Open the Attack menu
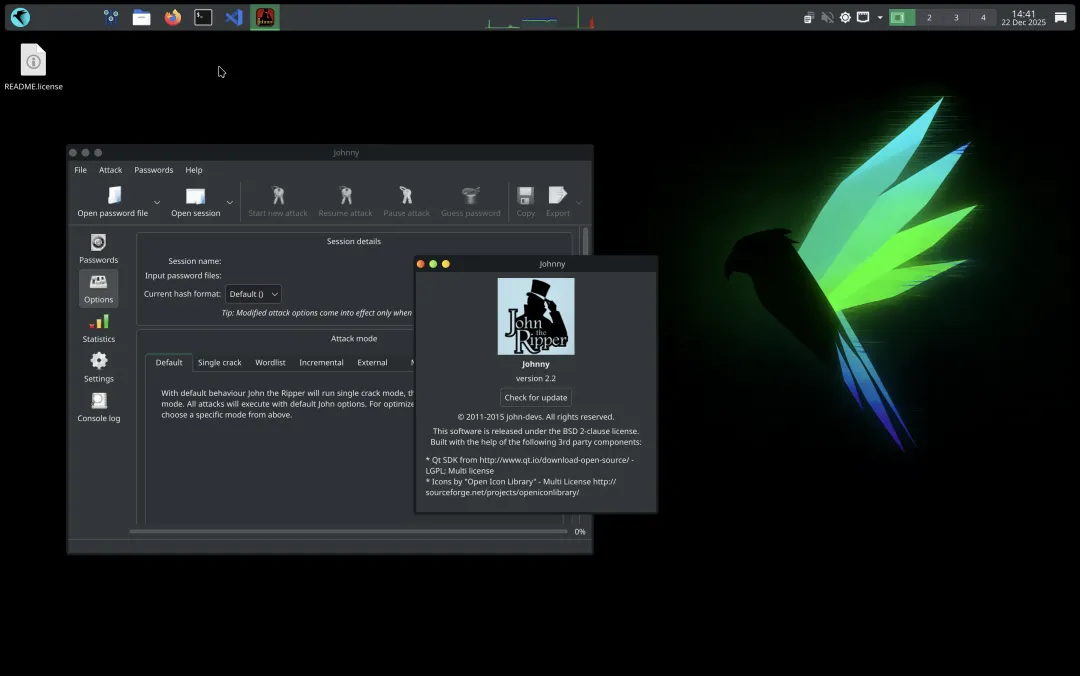This screenshot has height=676, width=1080. pos(110,170)
